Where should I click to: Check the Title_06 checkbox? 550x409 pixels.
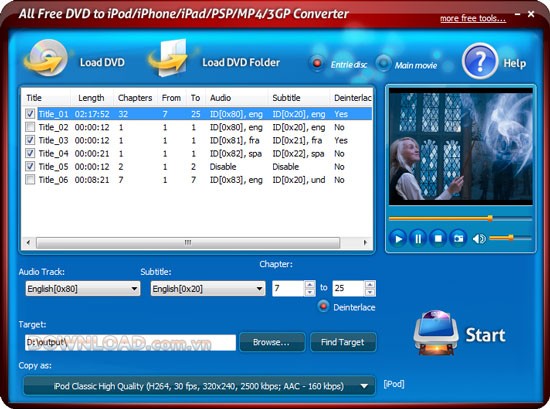[x=31, y=180]
